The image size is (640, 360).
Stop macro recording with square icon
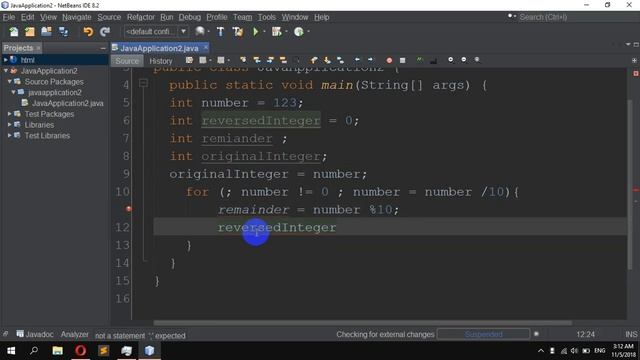[402, 60]
